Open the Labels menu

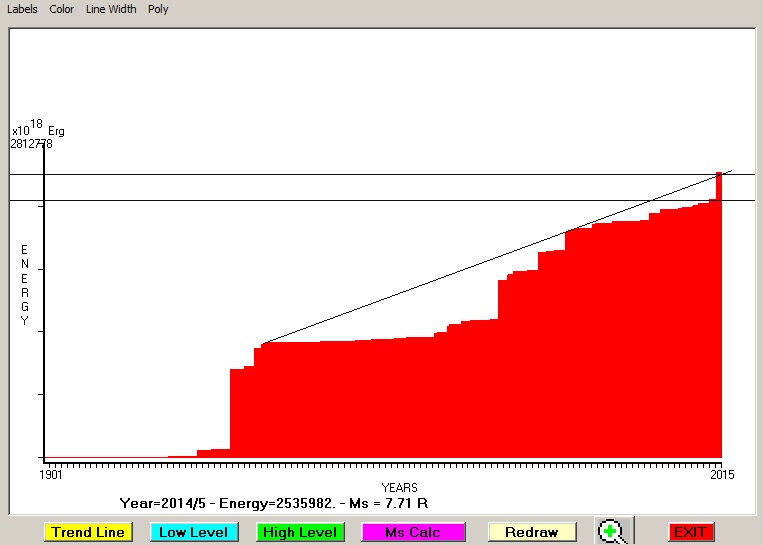(x=22, y=9)
